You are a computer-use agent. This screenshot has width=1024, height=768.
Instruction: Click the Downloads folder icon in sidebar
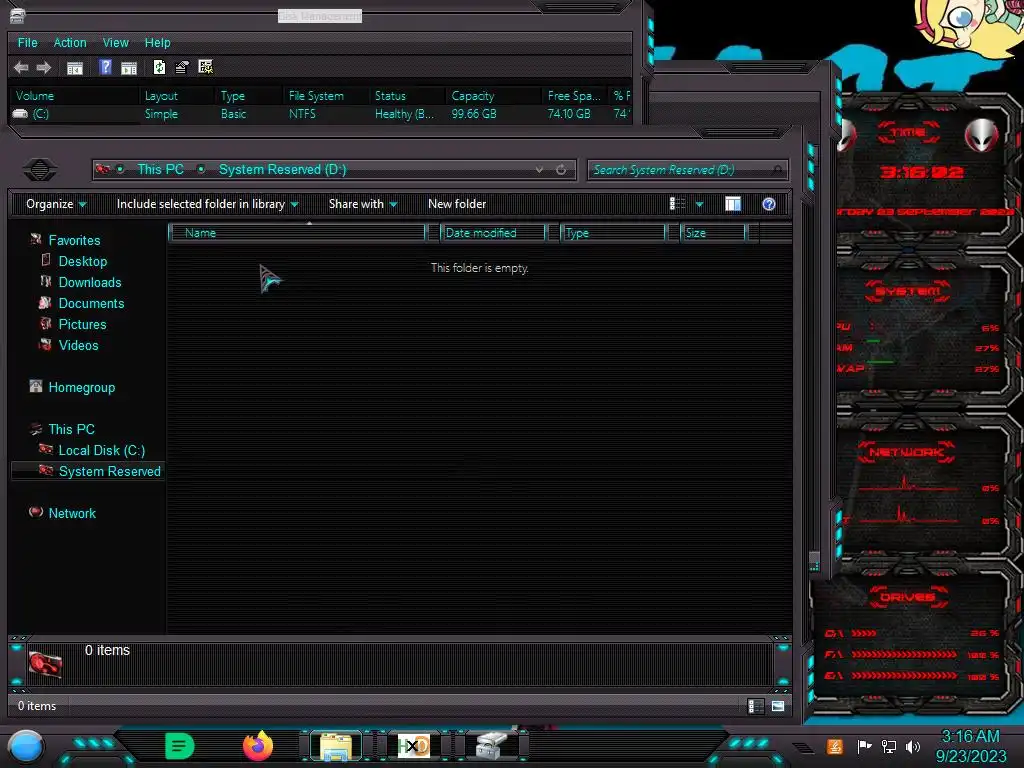point(46,281)
